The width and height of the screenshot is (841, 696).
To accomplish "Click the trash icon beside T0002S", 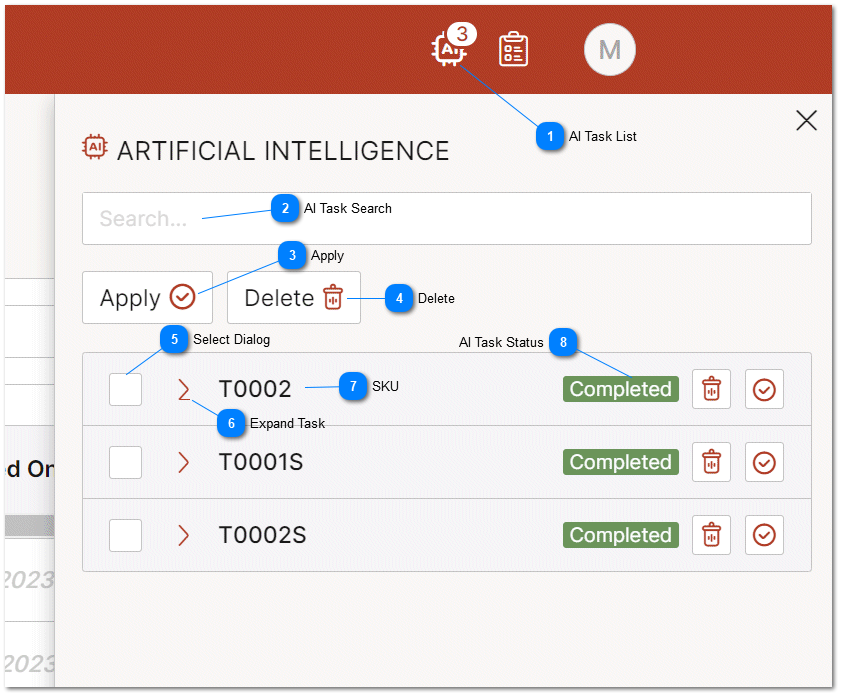I will (711, 535).
